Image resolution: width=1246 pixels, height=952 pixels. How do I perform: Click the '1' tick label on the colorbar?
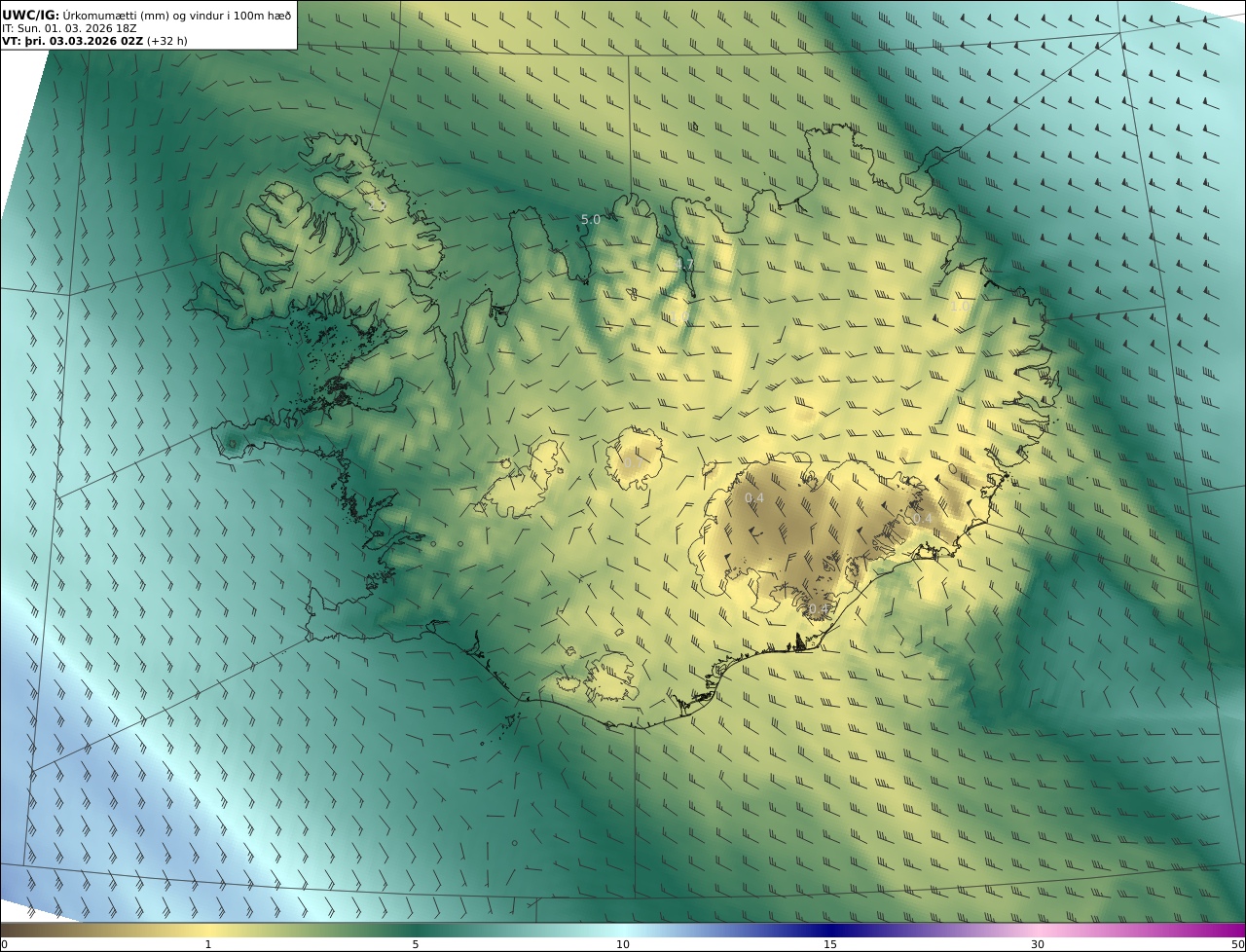pyautogui.click(x=208, y=944)
